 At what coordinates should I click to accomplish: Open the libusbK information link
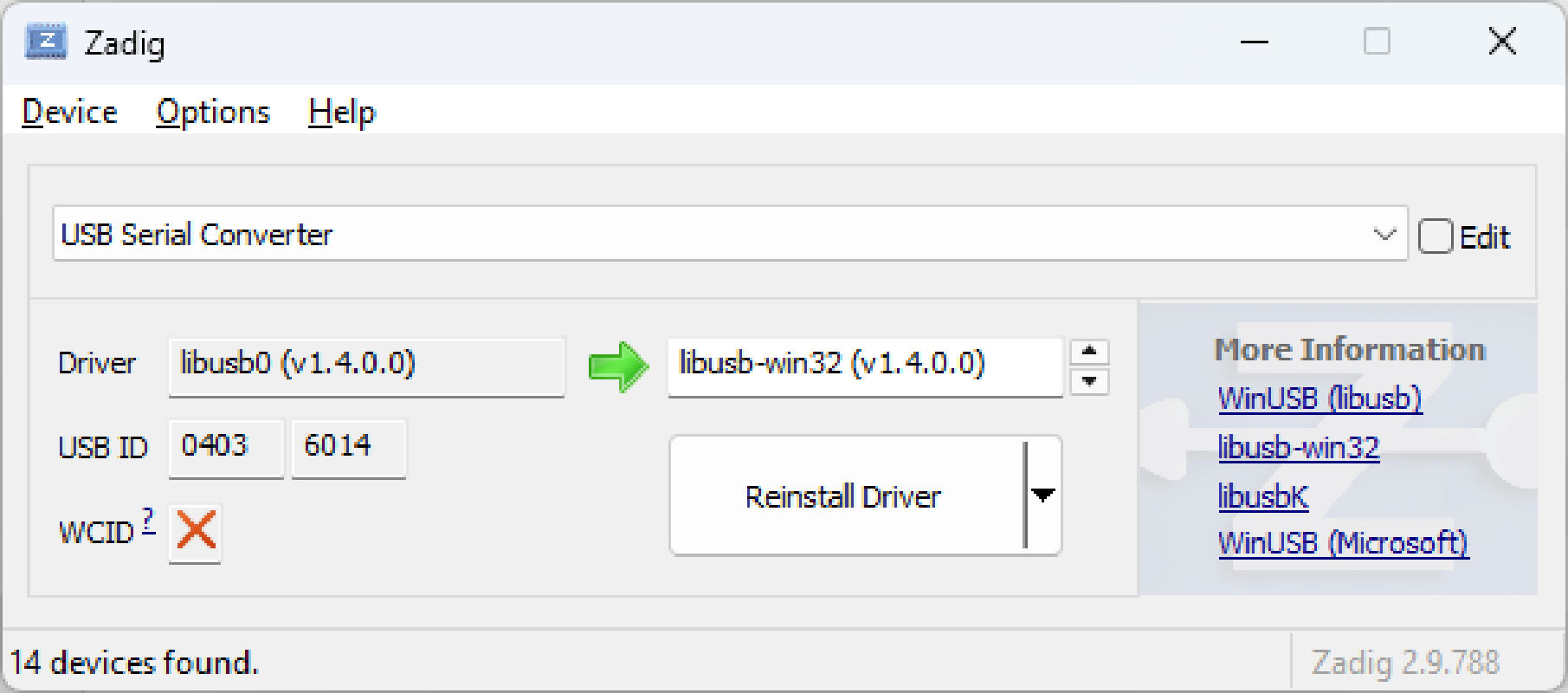1263,496
